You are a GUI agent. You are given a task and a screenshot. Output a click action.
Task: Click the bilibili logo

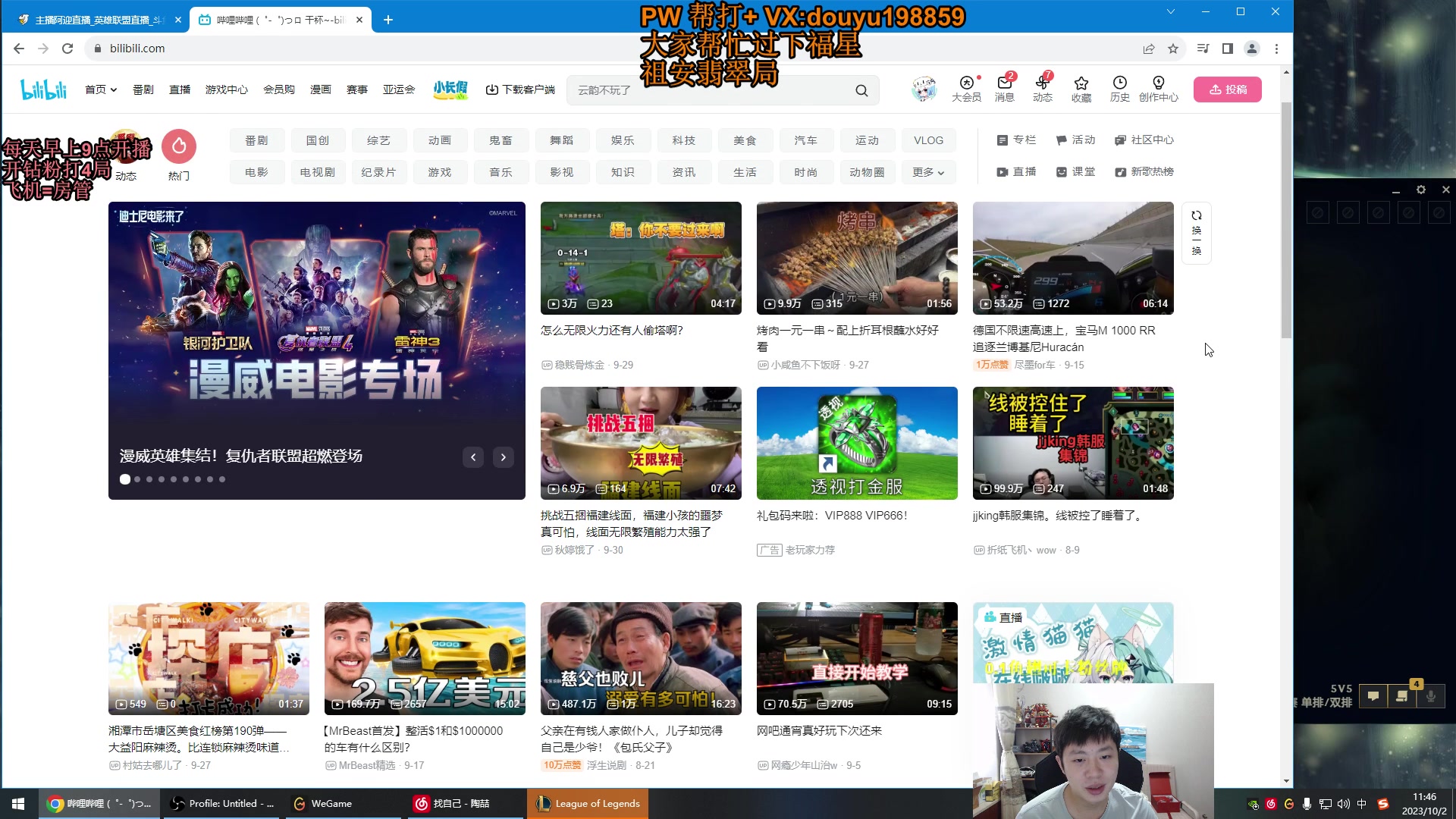(43, 89)
